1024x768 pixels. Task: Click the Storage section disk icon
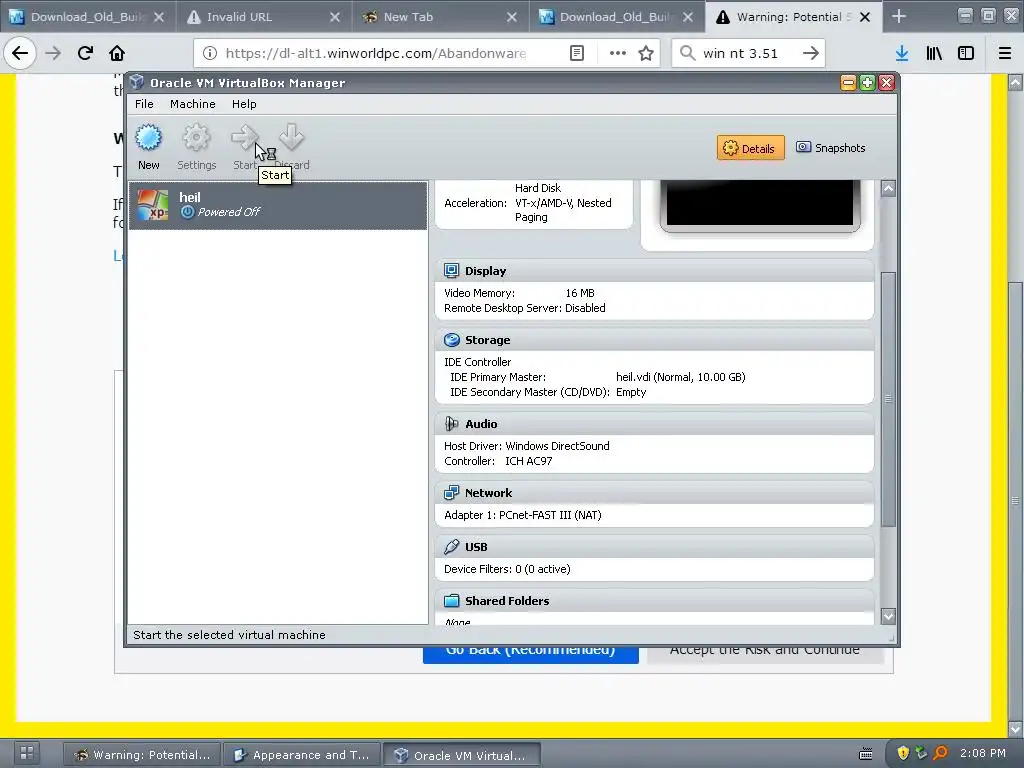[x=451, y=340]
